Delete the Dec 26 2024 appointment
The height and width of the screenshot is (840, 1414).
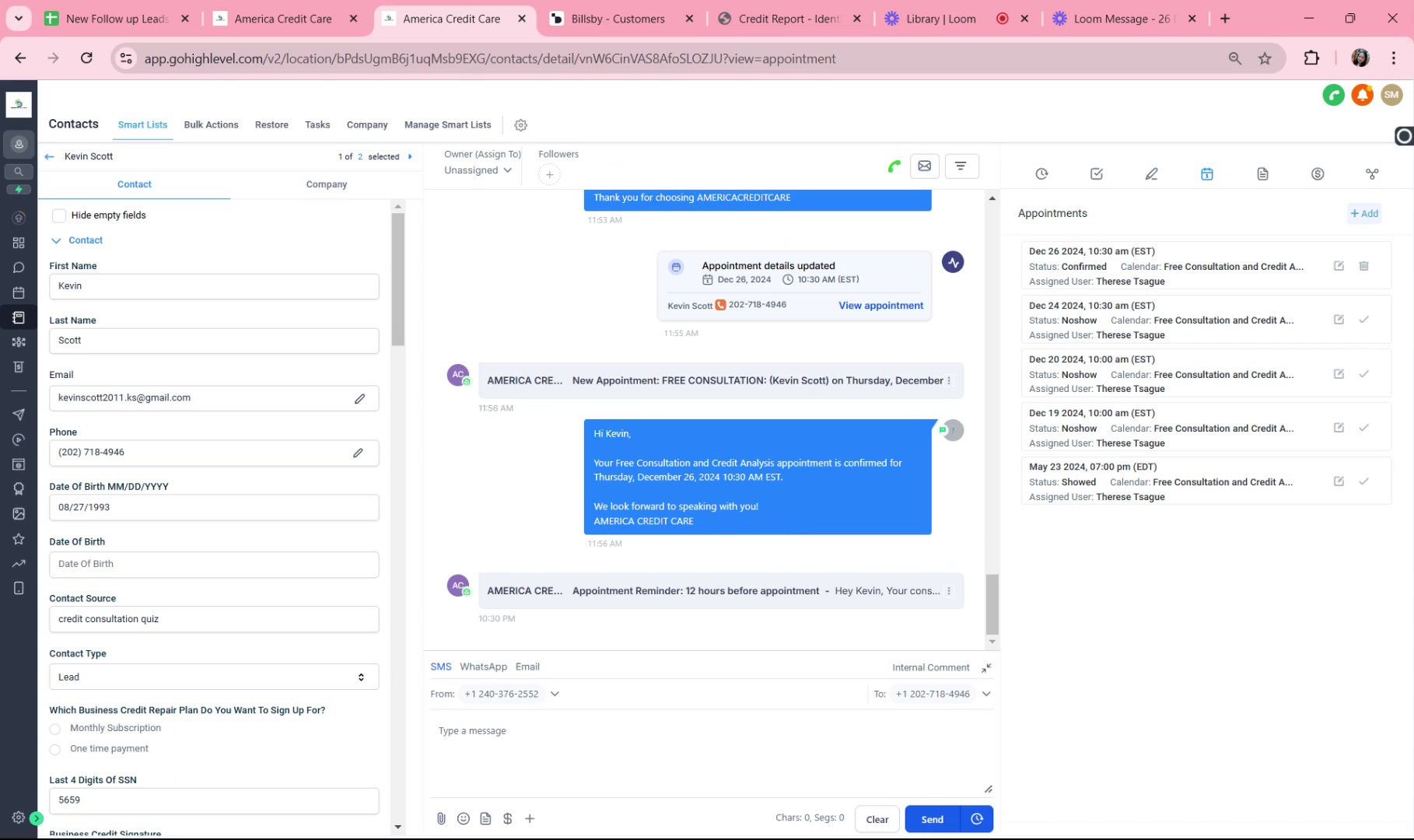pyautogui.click(x=1363, y=266)
